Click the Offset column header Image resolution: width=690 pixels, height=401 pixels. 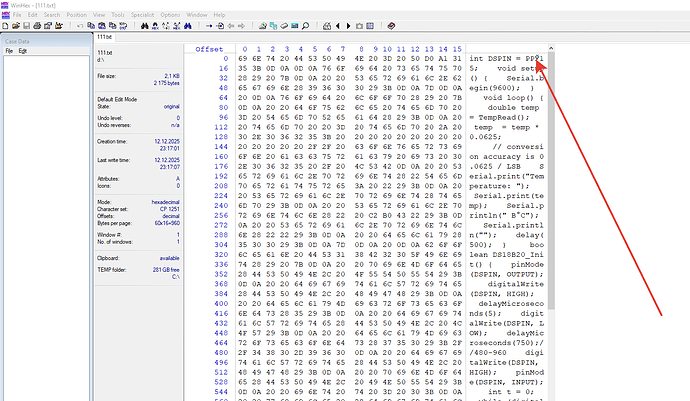(209, 48)
